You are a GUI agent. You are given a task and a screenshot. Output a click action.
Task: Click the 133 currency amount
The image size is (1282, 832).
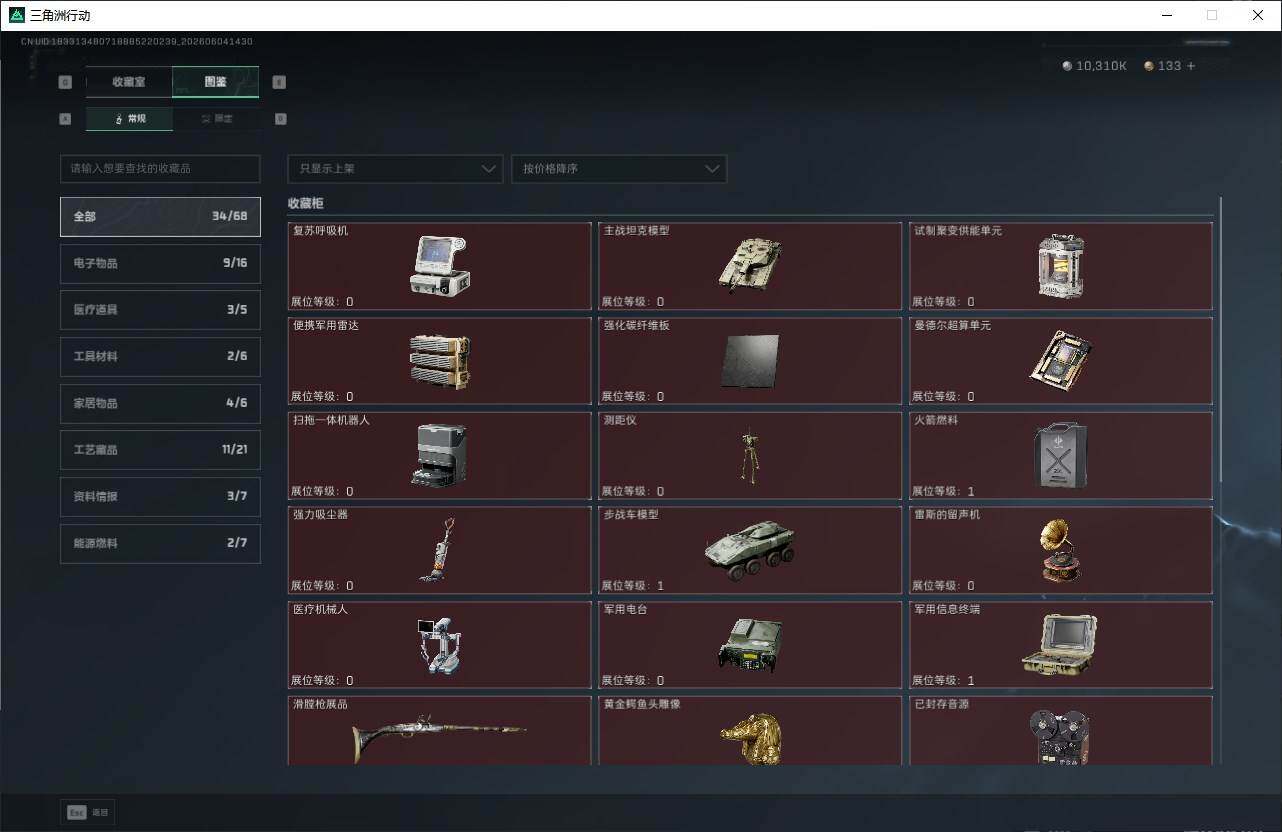coord(1169,66)
